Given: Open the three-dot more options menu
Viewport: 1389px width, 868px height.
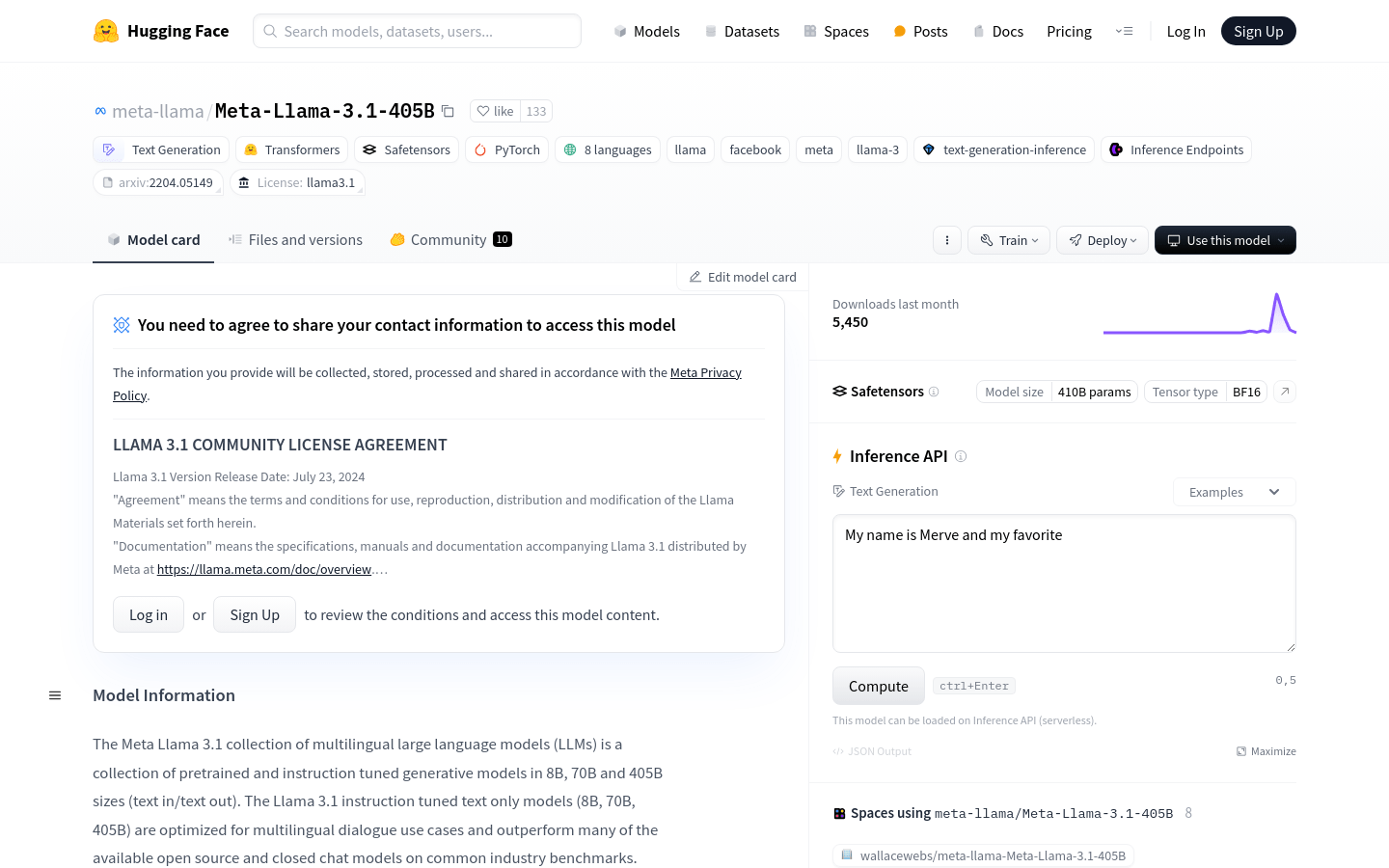Looking at the screenshot, I should click(947, 240).
